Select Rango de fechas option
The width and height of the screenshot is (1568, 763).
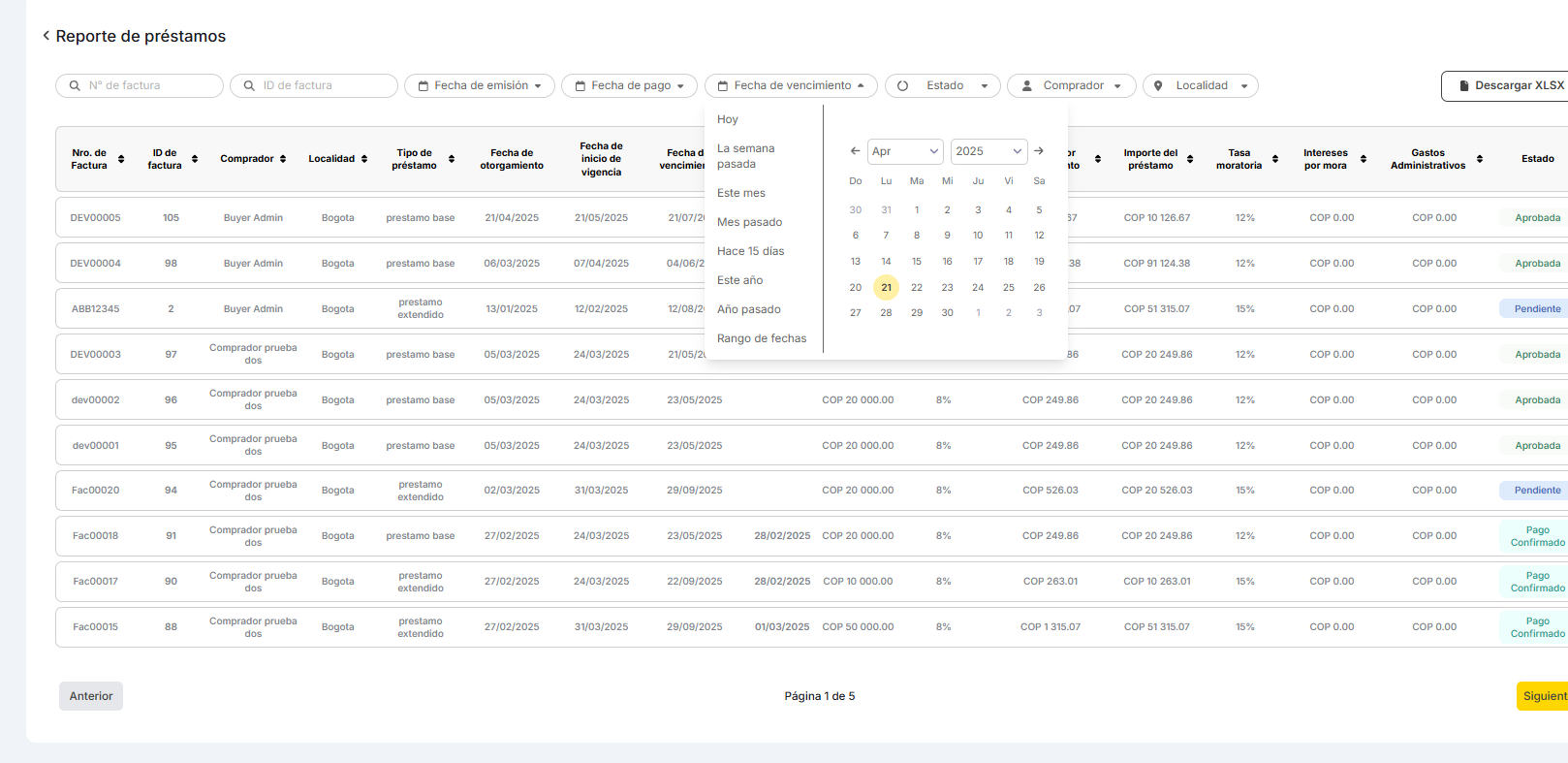(762, 338)
